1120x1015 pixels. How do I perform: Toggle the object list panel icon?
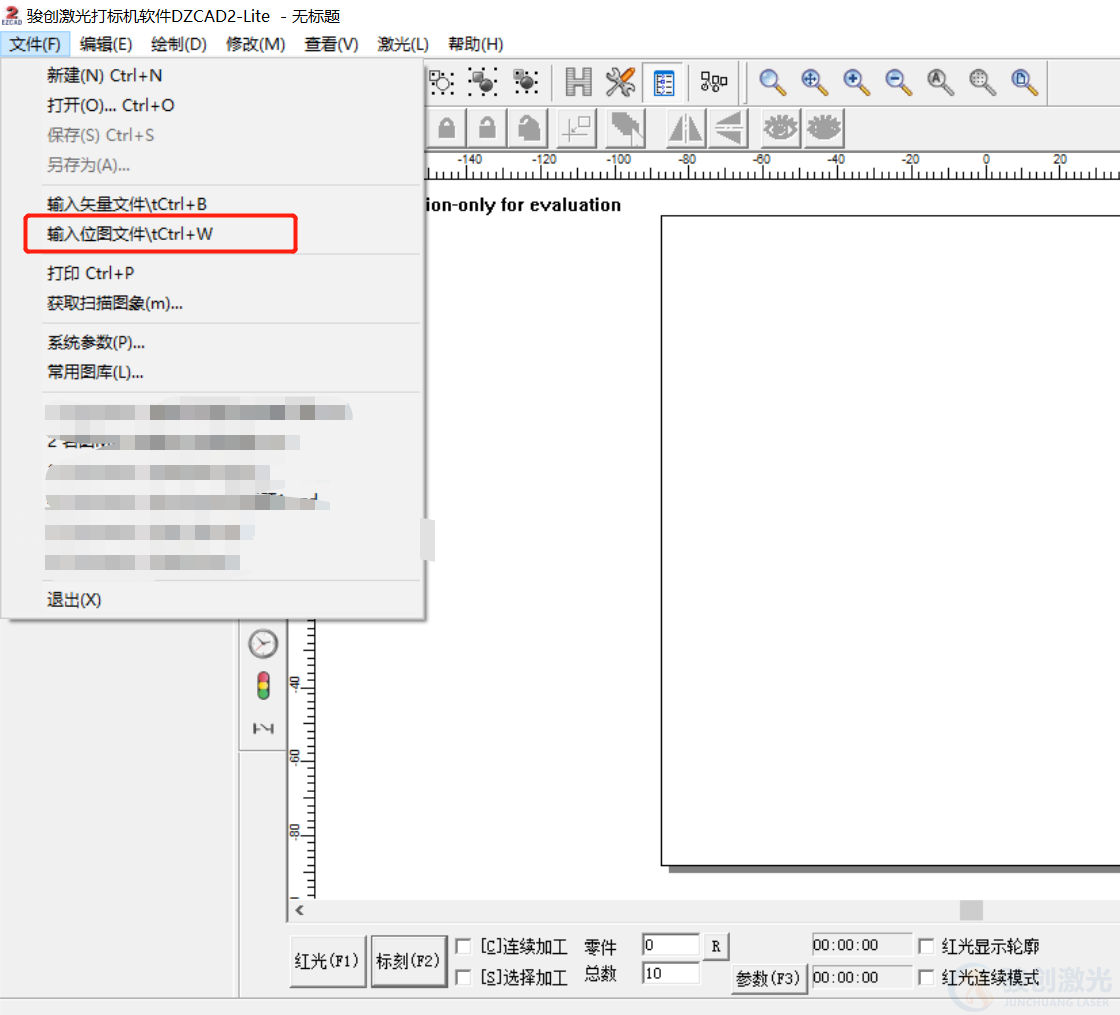(x=664, y=83)
